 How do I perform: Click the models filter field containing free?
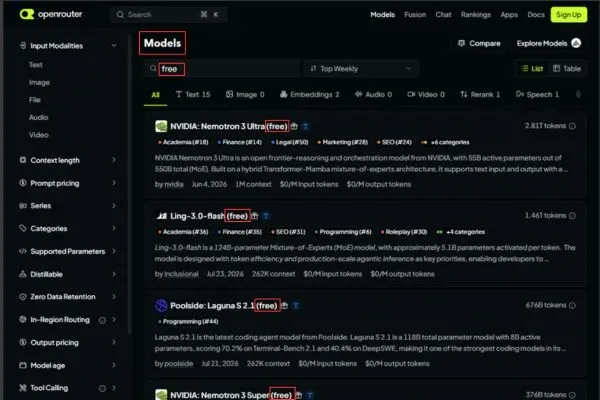(x=223, y=69)
